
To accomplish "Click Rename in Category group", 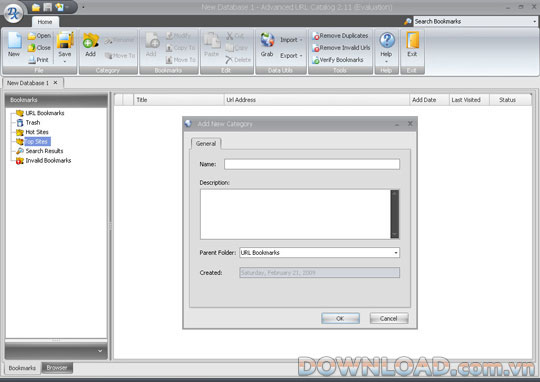I will [119, 40].
